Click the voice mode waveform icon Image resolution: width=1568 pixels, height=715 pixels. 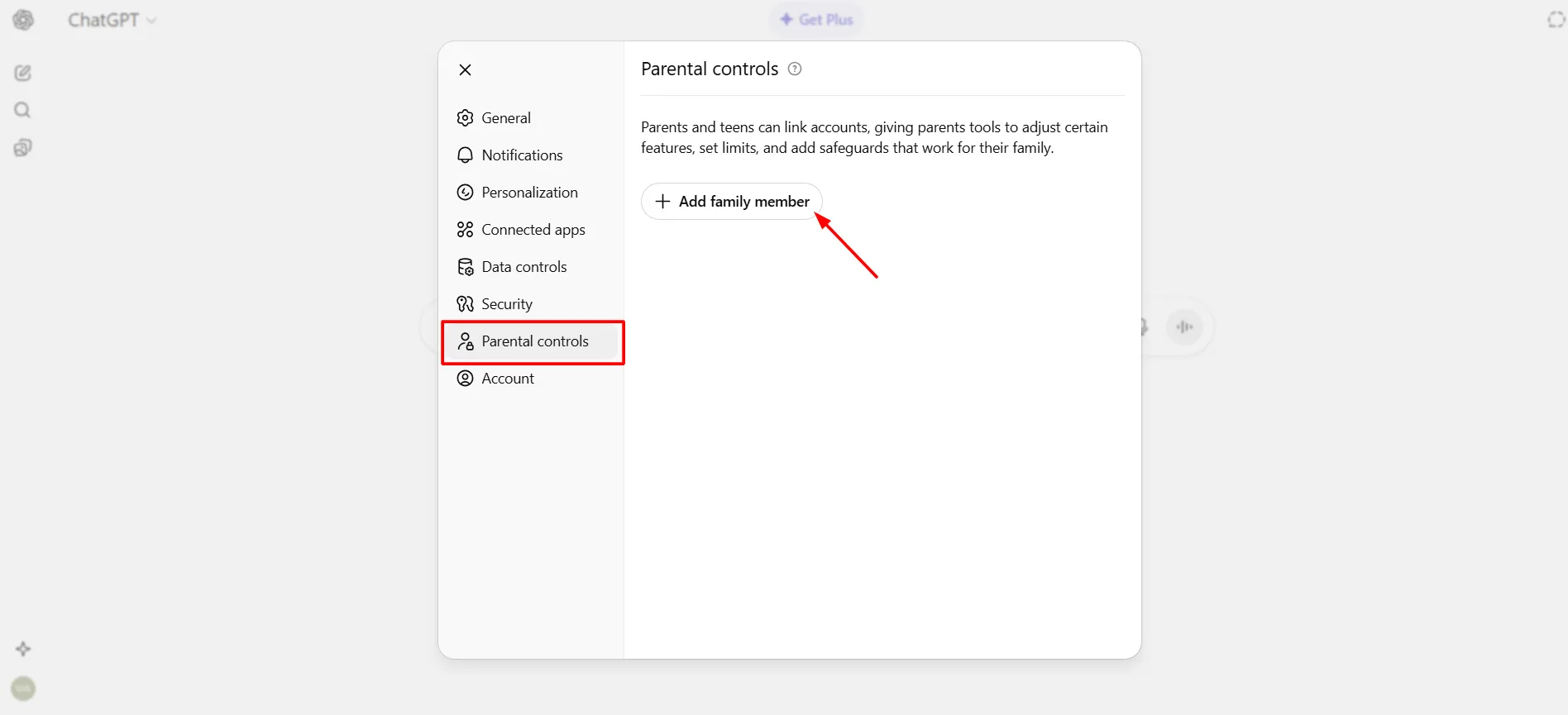1184,327
